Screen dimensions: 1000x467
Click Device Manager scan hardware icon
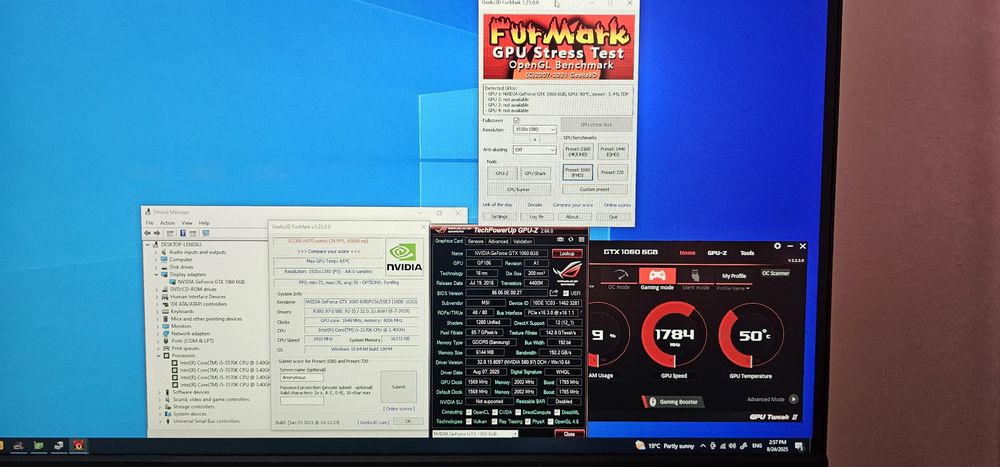click(x=205, y=234)
